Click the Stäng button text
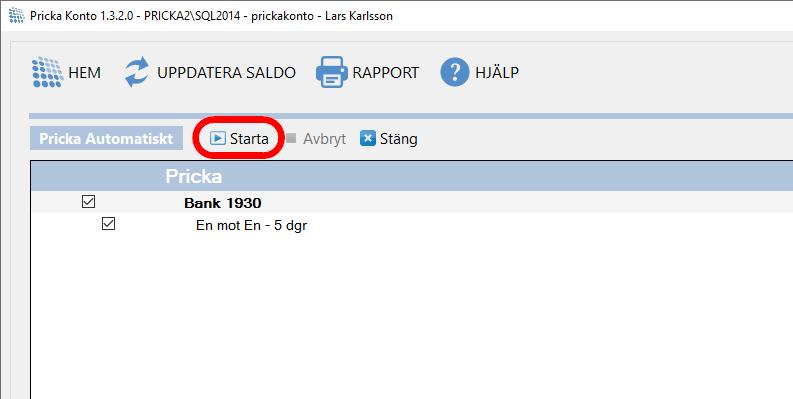 [399, 139]
